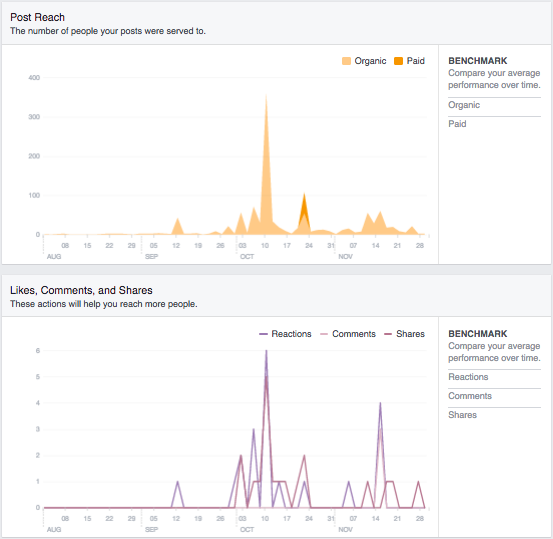Toggle Shares legend in engagement chart

(405, 334)
